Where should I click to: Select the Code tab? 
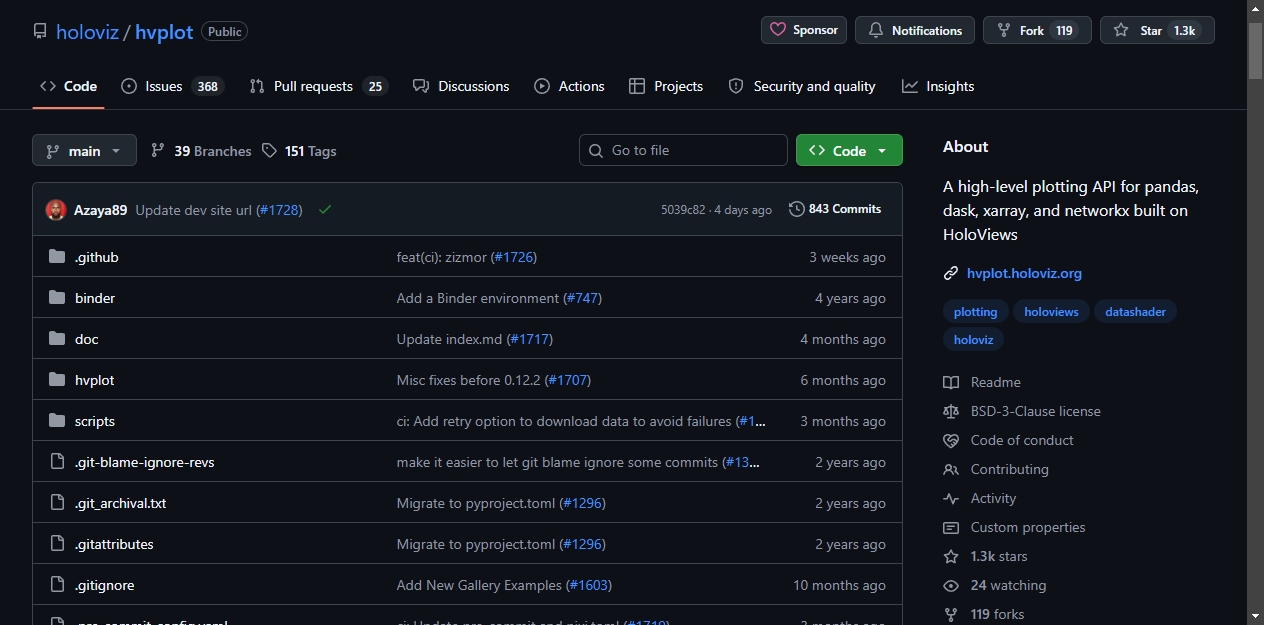68,86
